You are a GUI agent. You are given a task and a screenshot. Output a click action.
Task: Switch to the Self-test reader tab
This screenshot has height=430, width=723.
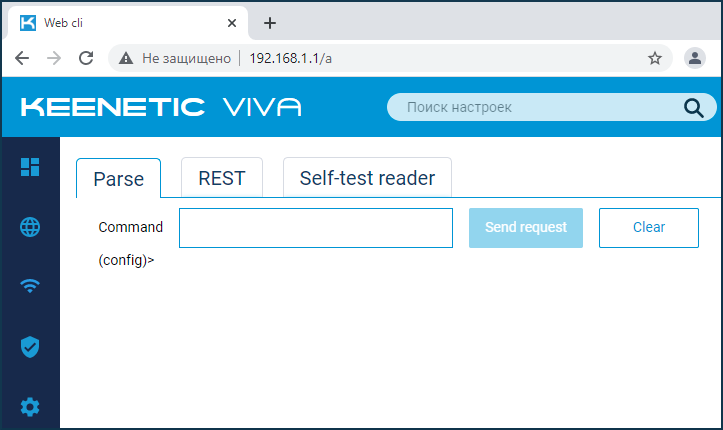[367, 178]
